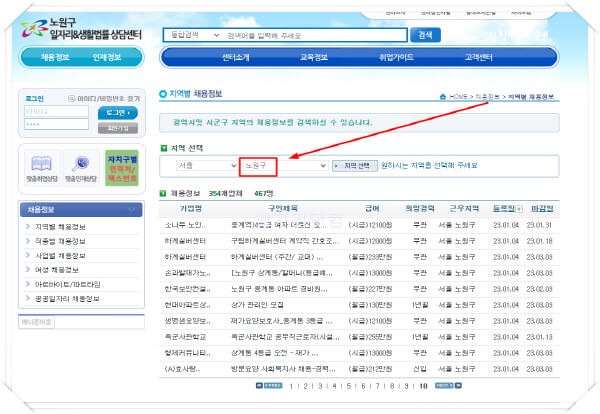Go to page 2 in pagination
The image size is (600, 414).
click(305, 386)
